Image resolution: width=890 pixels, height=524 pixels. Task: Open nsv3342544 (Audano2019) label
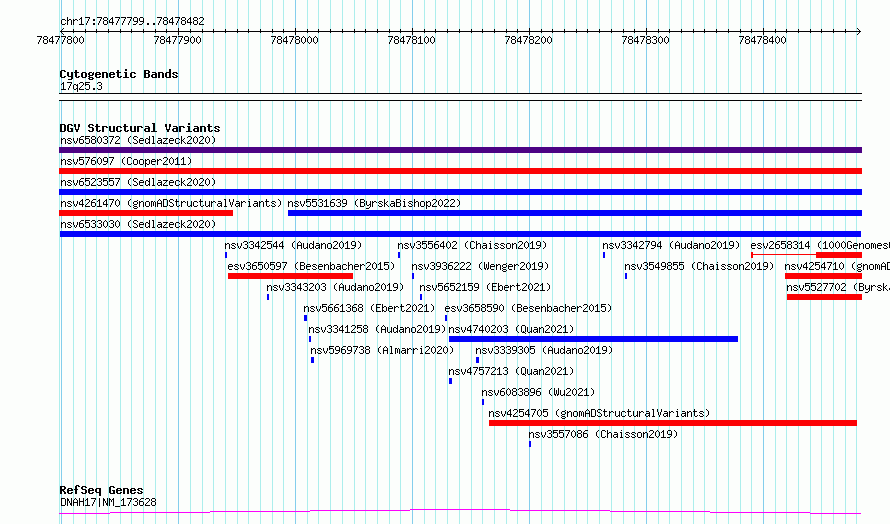coord(293,245)
